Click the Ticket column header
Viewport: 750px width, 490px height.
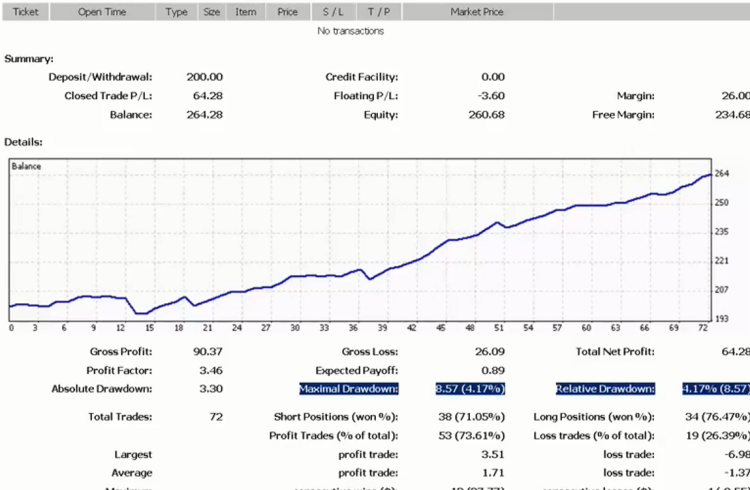25,12
